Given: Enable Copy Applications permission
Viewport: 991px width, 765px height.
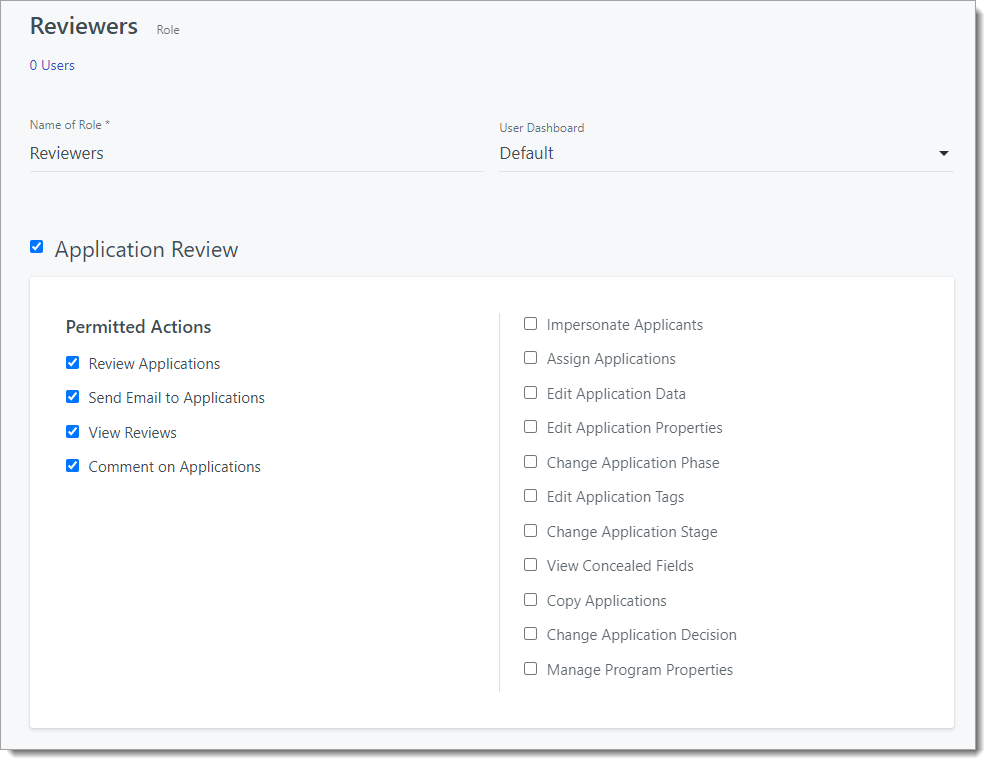Looking at the screenshot, I should click(530, 599).
